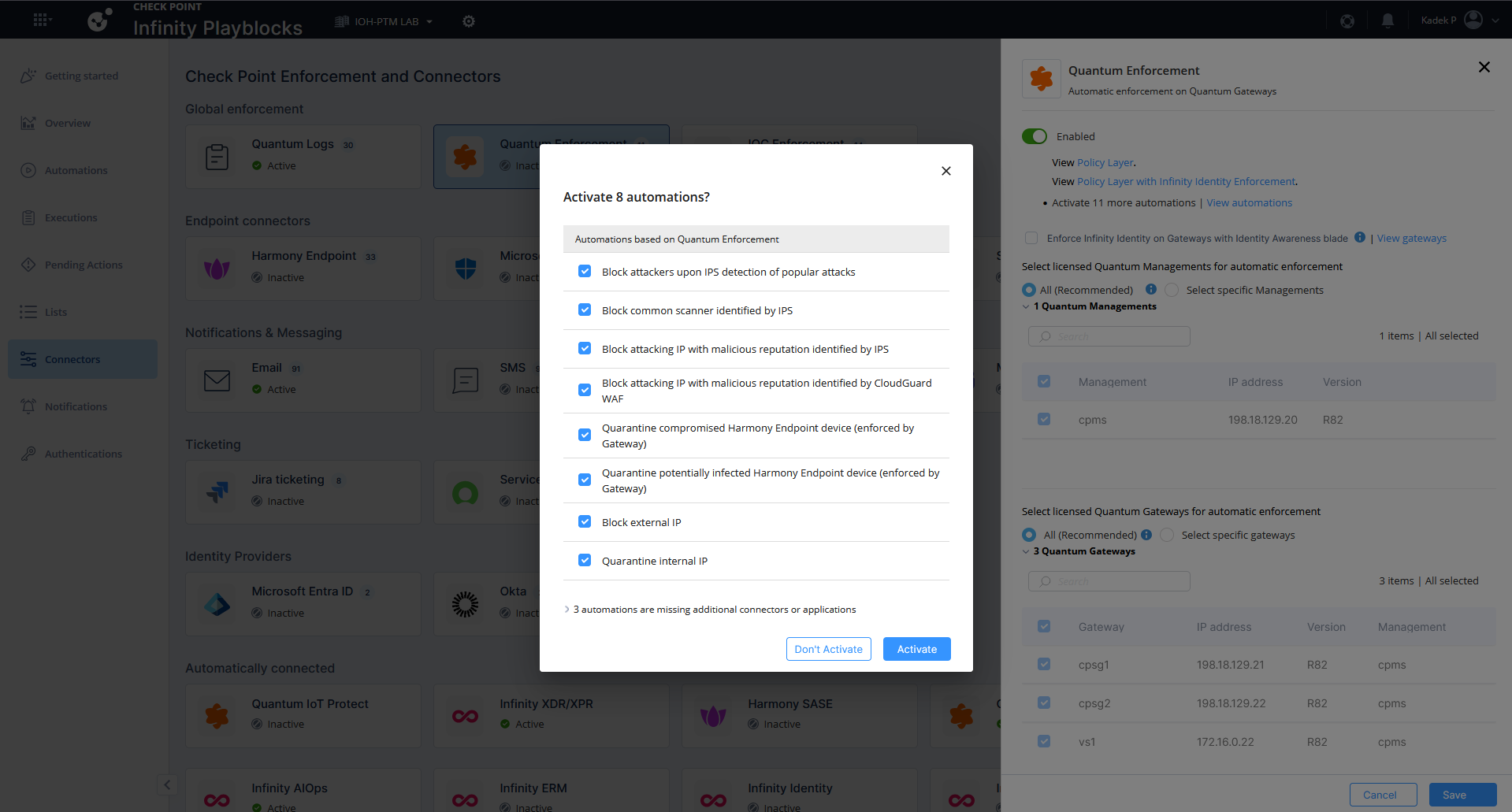Collapse the 1 Quantum Managements list
The image size is (1512, 812).
pos(1026,306)
